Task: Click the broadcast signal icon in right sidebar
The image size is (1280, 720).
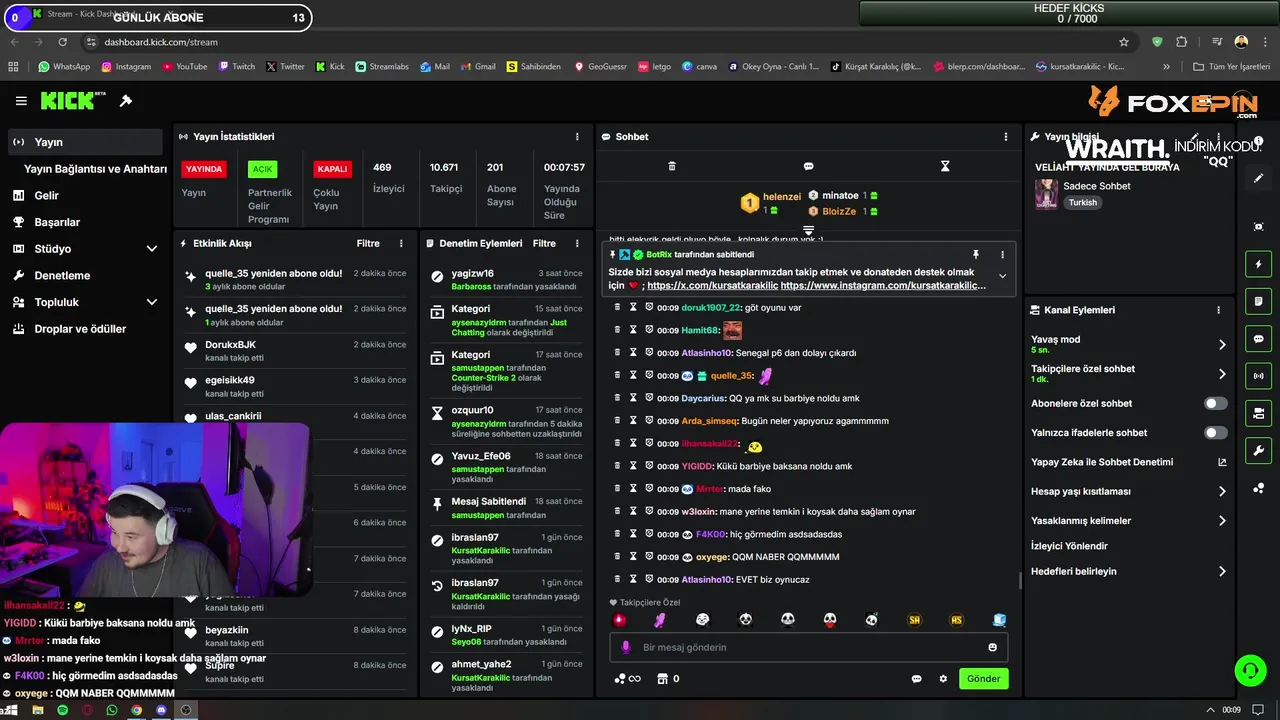Action: tap(1259, 376)
